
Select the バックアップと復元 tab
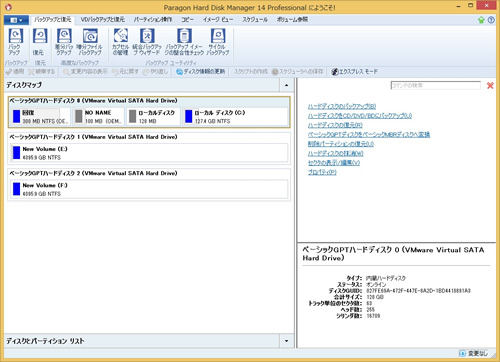(53, 19)
